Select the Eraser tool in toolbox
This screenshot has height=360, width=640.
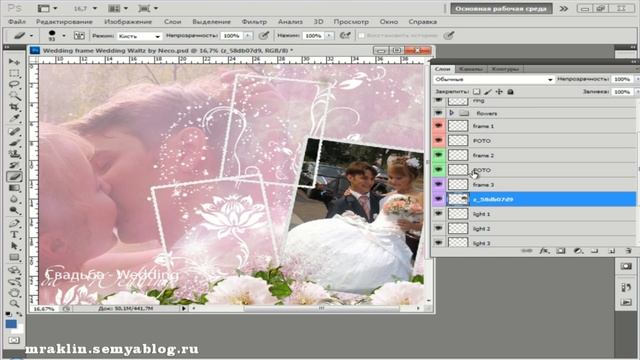pyautogui.click(x=14, y=177)
